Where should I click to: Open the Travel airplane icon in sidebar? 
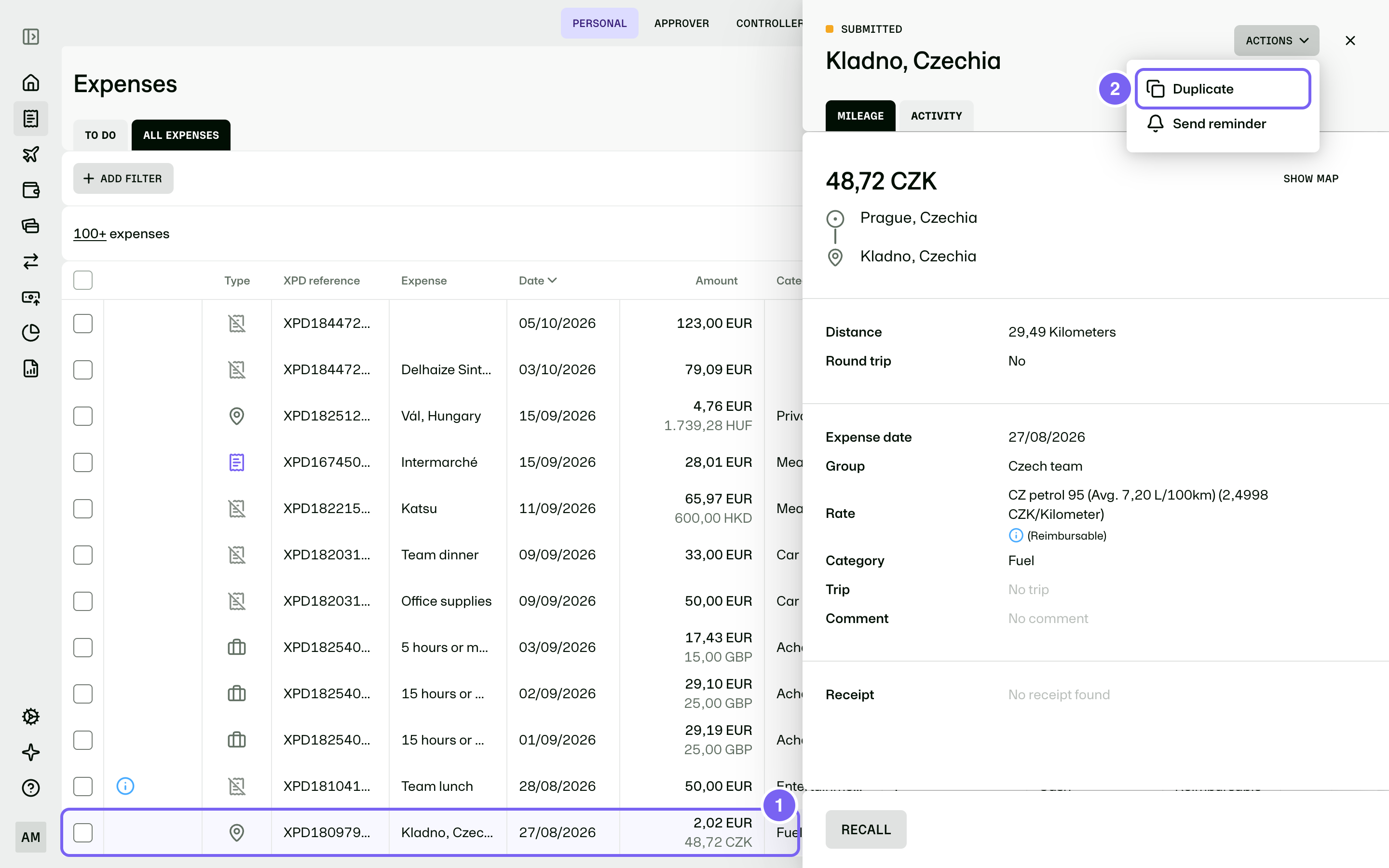(x=31, y=154)
